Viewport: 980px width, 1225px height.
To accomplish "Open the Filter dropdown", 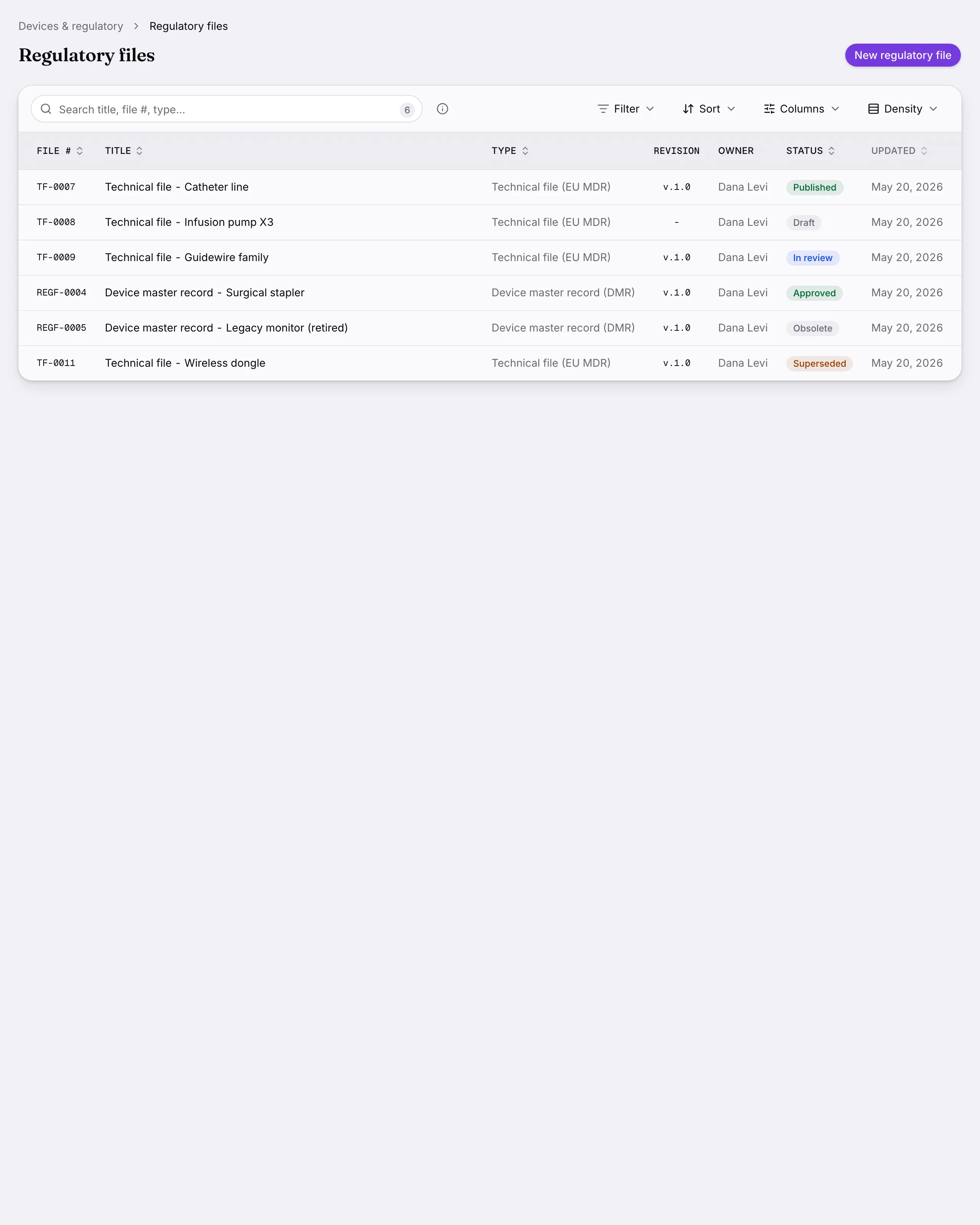I will point(626,108).
